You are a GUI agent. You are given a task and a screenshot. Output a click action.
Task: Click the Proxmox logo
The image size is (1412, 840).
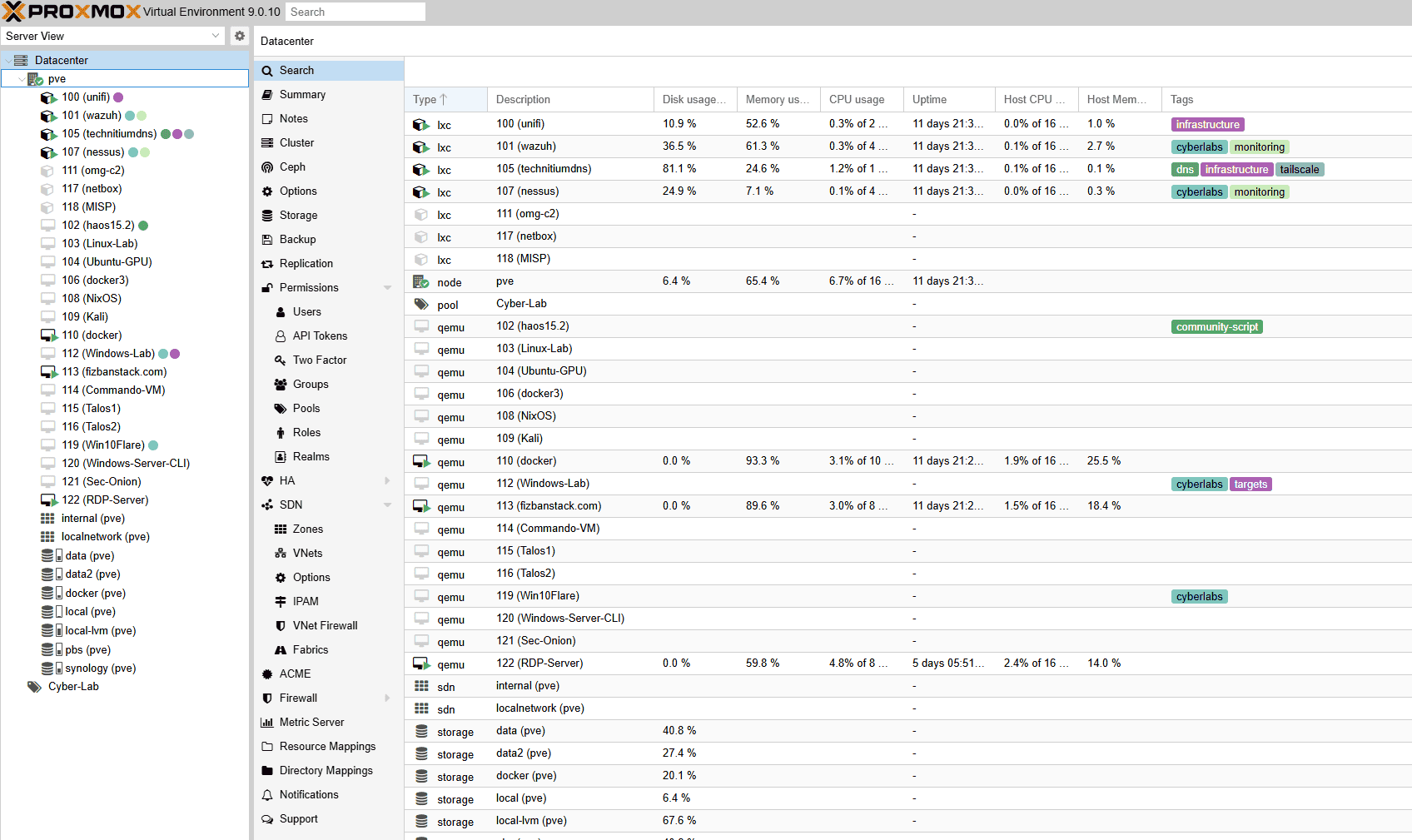pyautogui.click(x=71, y=12)
